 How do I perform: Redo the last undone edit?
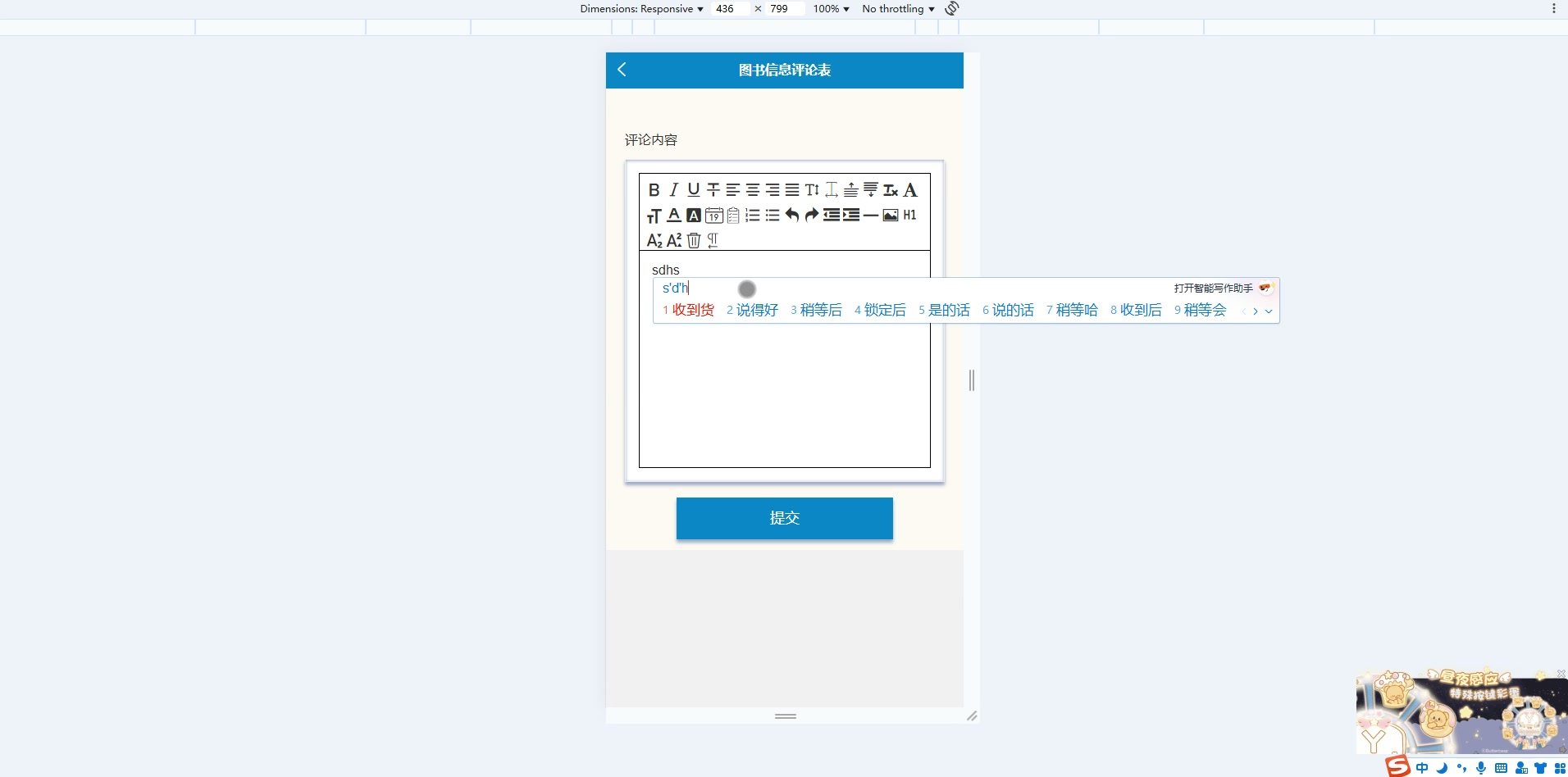pyautogui.click(x=812, y=216)
